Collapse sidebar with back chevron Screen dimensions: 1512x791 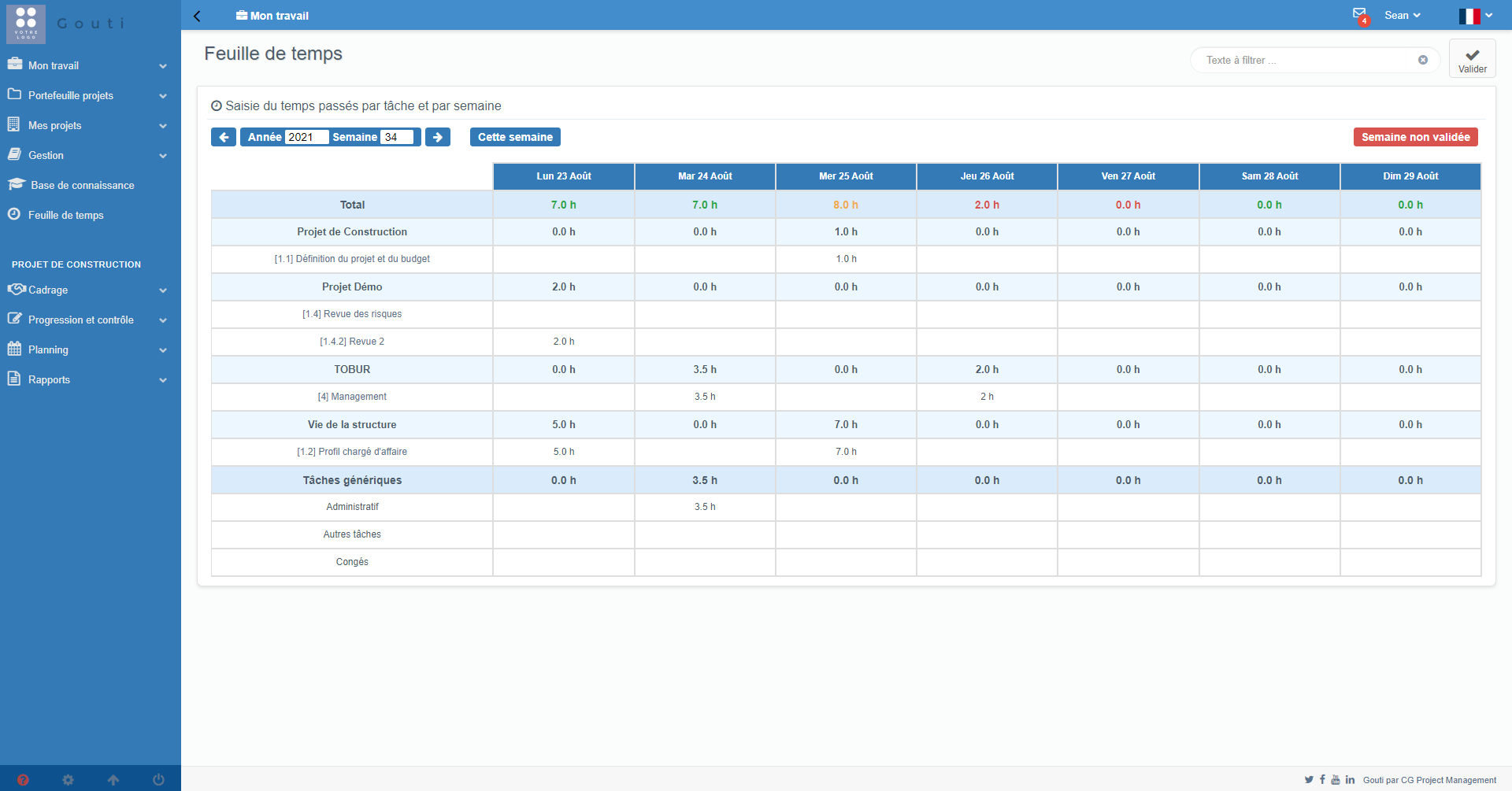tap(197, 16)
